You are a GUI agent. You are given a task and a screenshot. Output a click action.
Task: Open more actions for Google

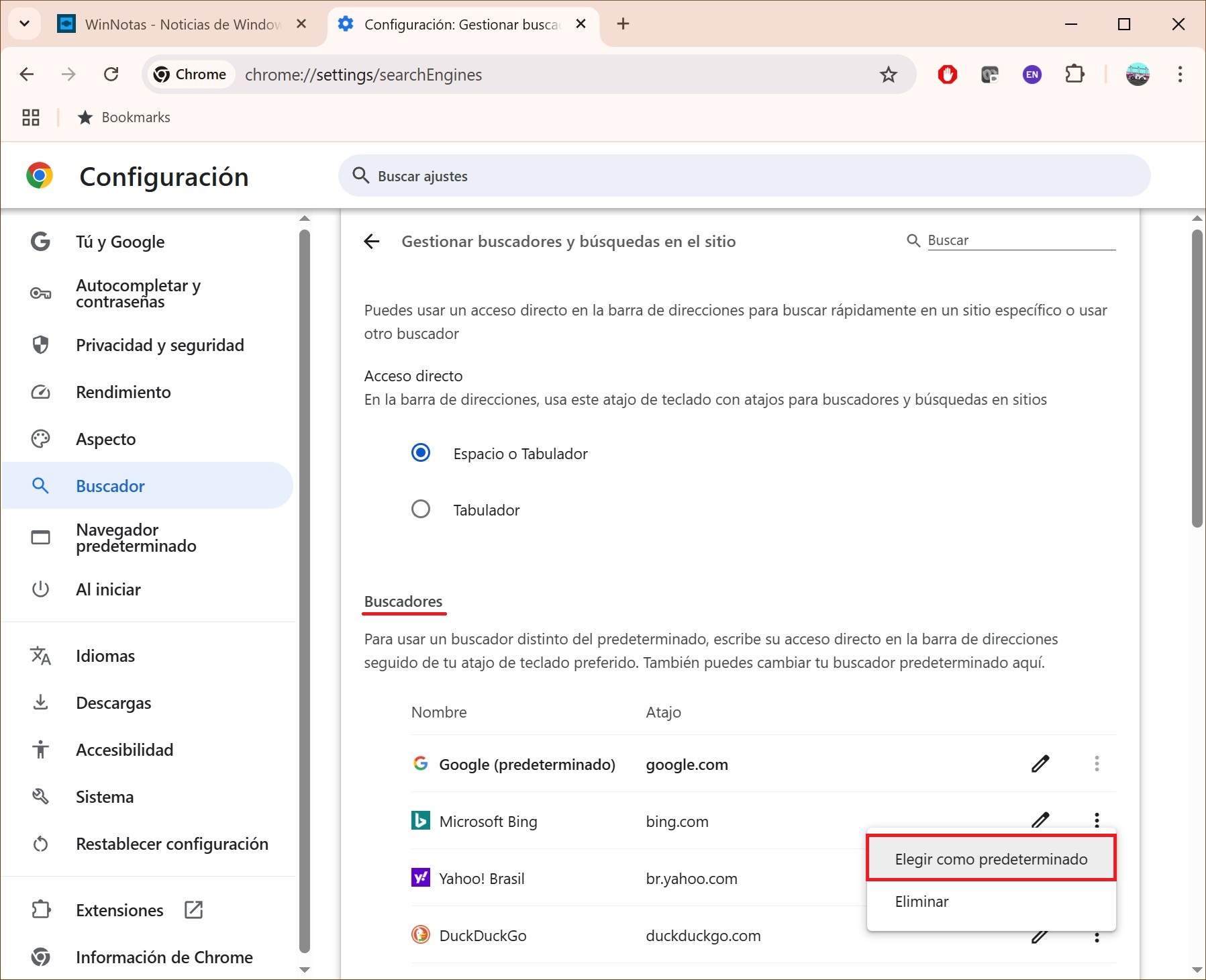tap(1097, 764)
